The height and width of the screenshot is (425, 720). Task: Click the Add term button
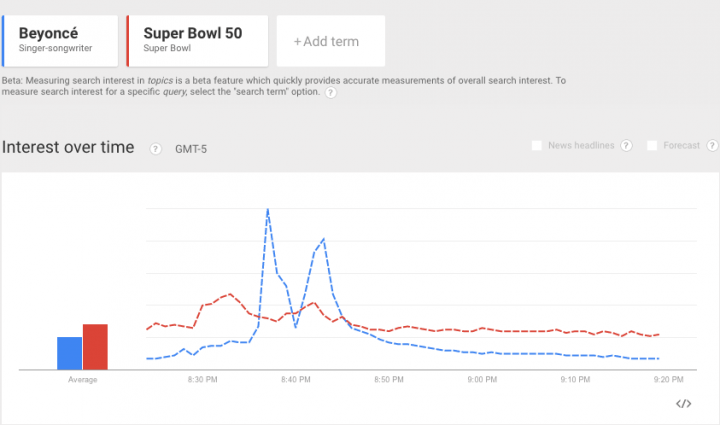[x=326, y=42]
